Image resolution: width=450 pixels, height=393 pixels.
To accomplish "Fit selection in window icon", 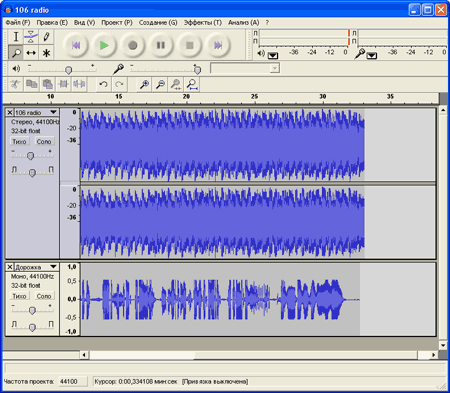I will [176, 84].
